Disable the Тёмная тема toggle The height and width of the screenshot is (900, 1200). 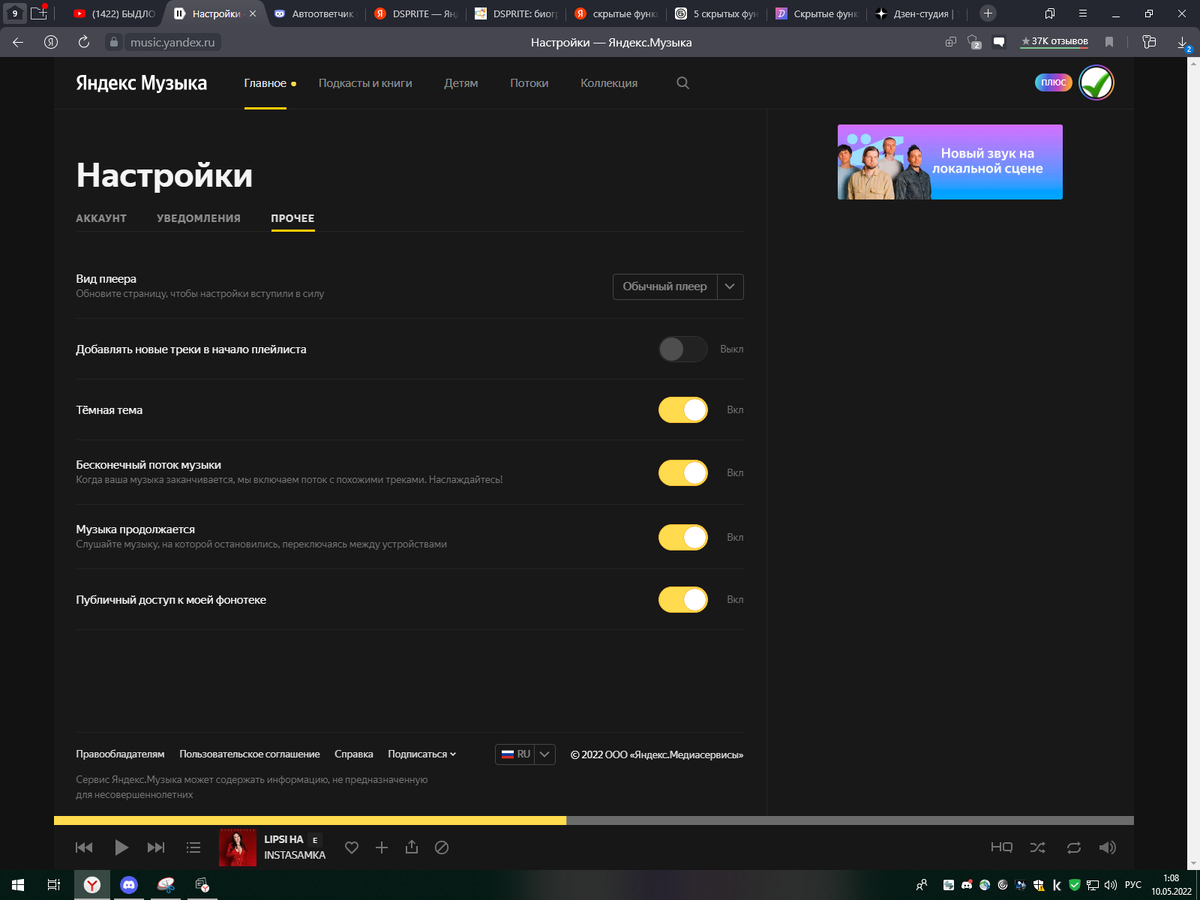[682, 409]
